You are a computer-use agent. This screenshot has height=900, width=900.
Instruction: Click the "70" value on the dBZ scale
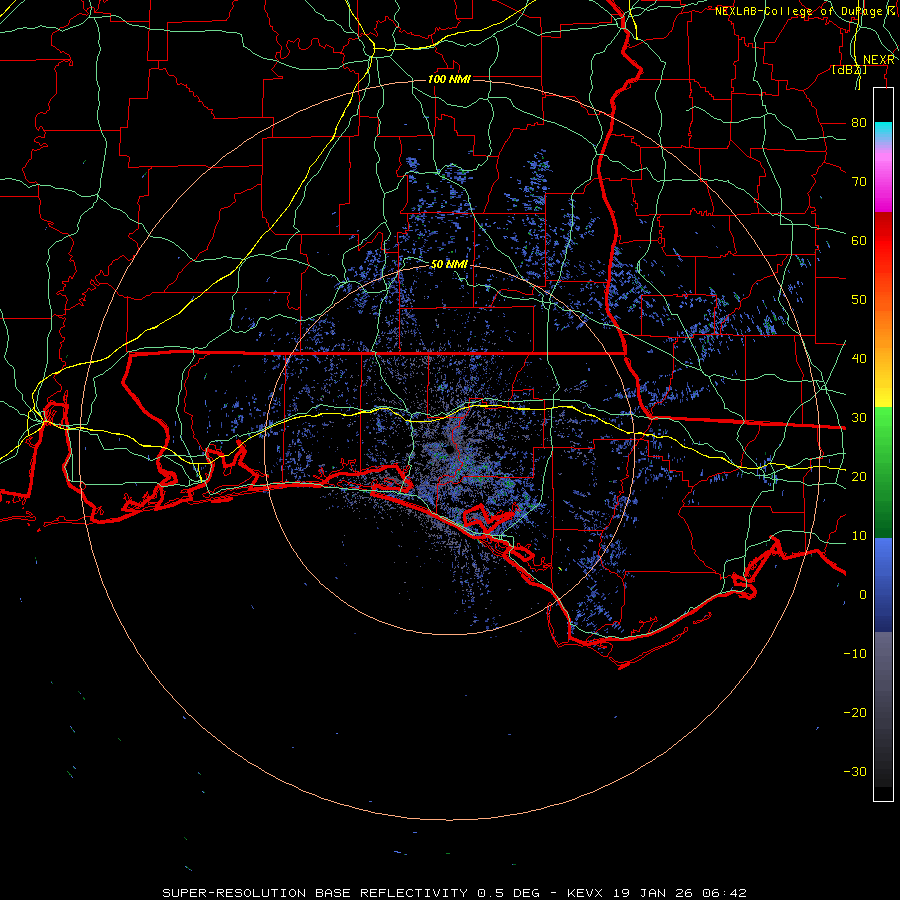pyautogui.click(x=859, y=182)
